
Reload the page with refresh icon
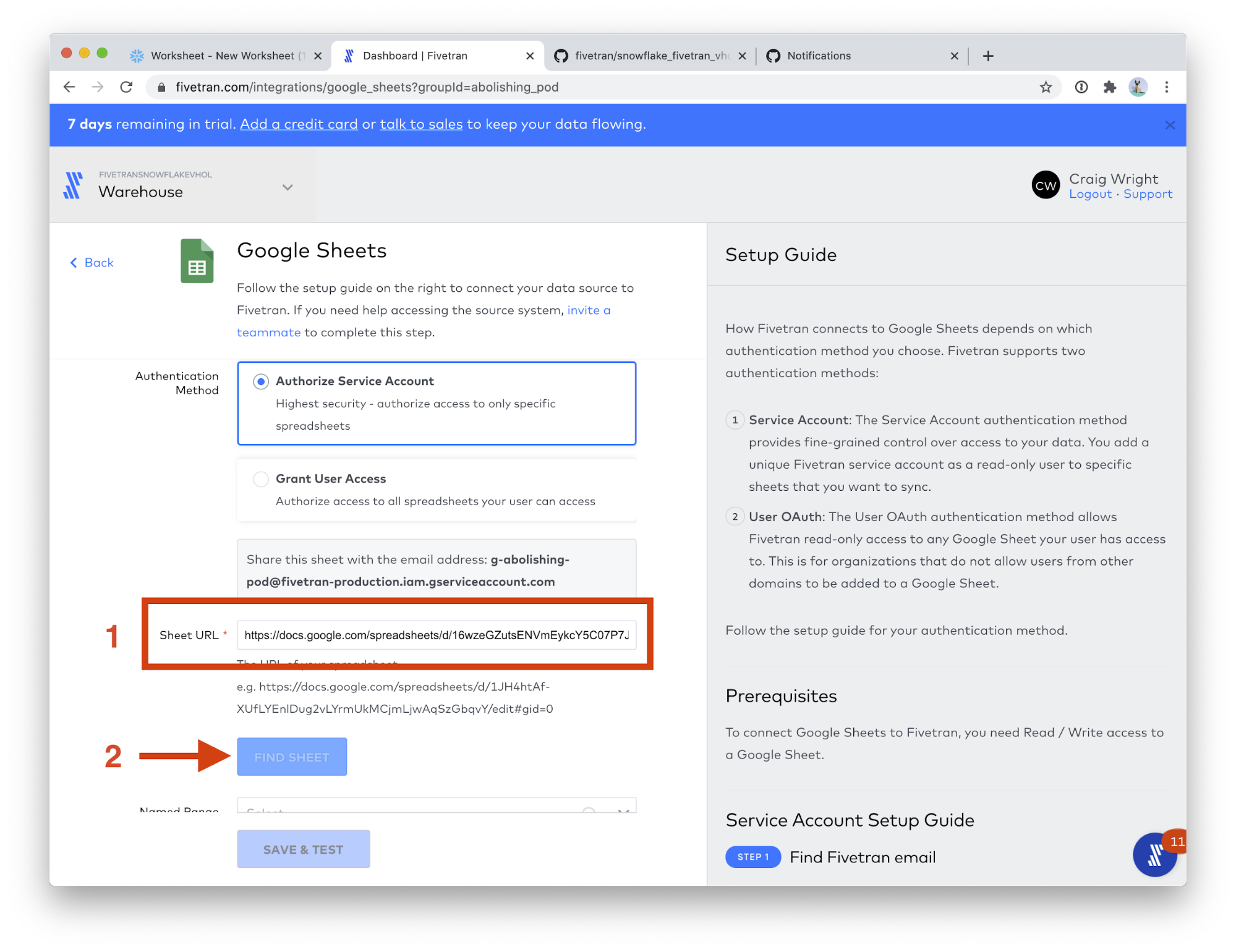(127, 87)
